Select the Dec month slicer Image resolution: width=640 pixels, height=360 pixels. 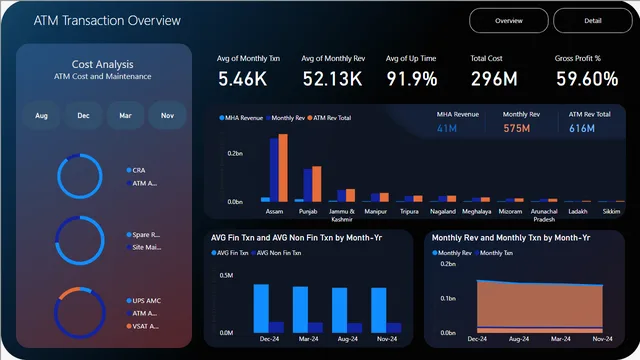tap(83, 116)
